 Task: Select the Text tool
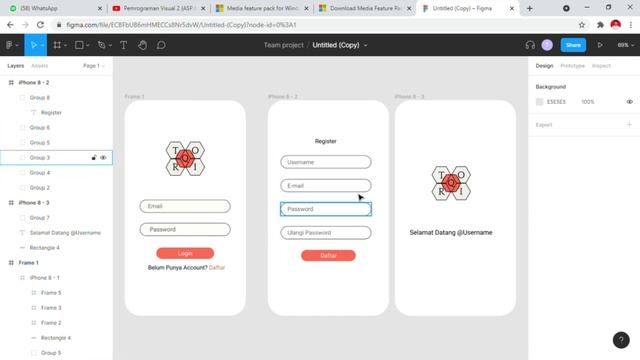[x=123, y=45]
